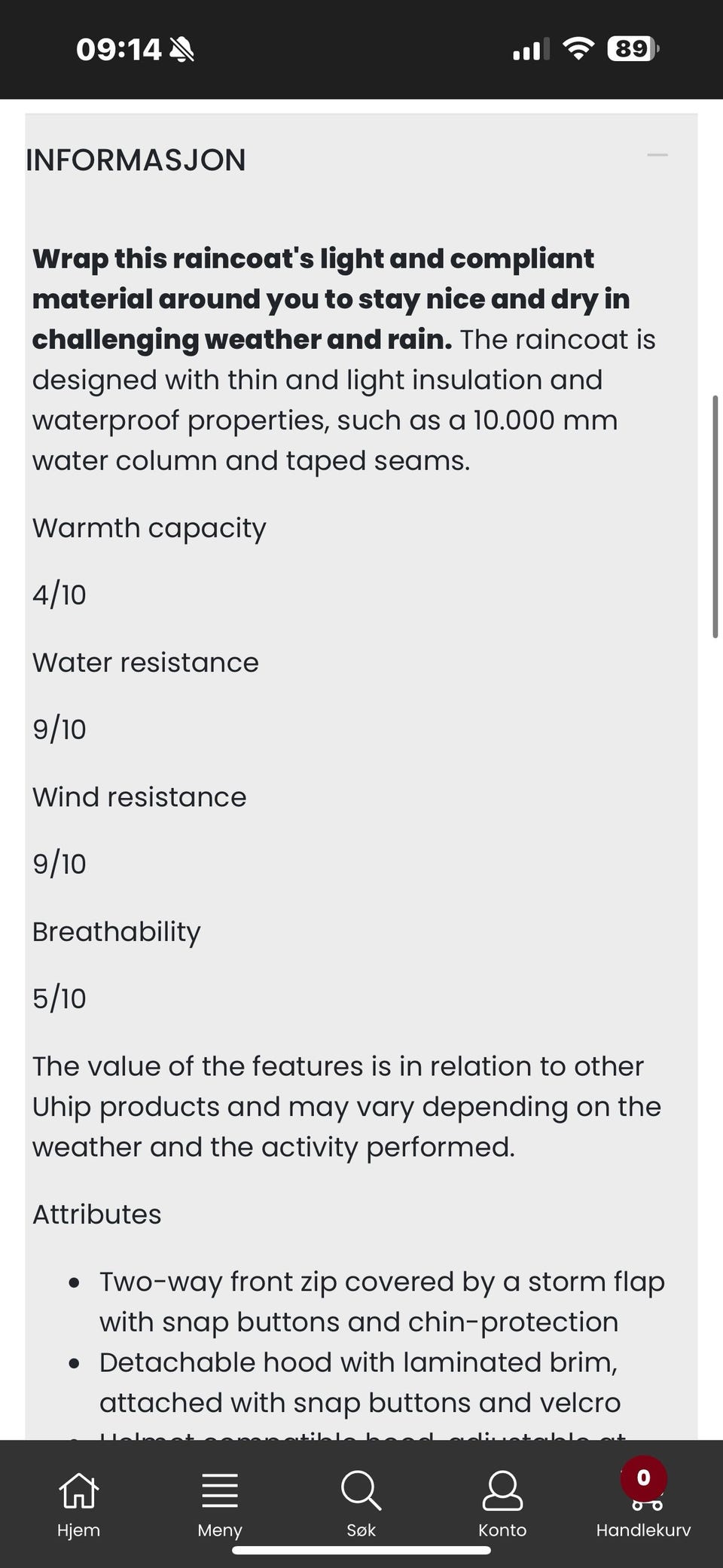
Task: Tap the "Water resistance" label
Action: (145, 662)
